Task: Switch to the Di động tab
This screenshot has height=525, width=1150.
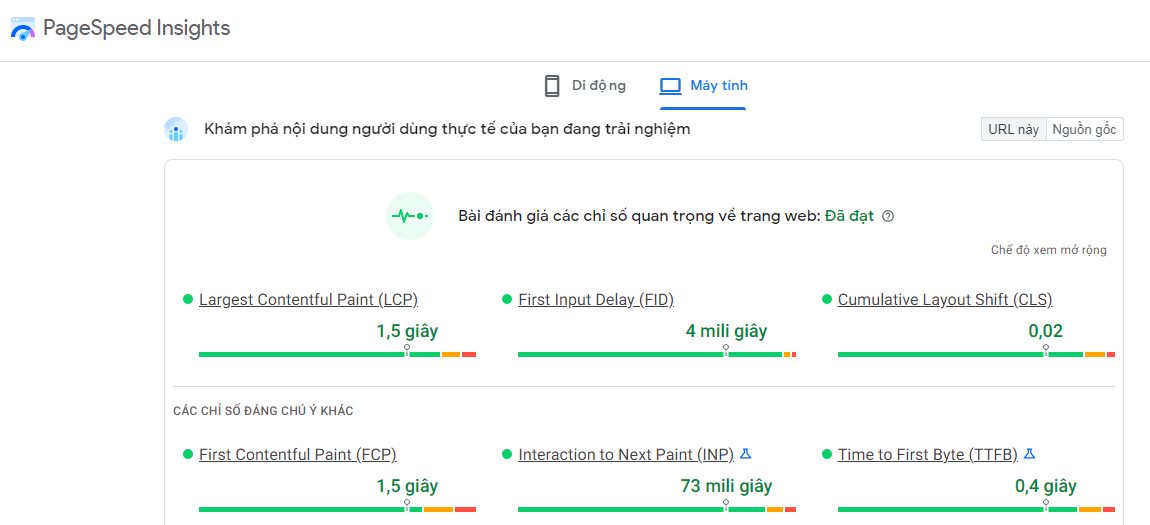Action: tap(585, 86)
